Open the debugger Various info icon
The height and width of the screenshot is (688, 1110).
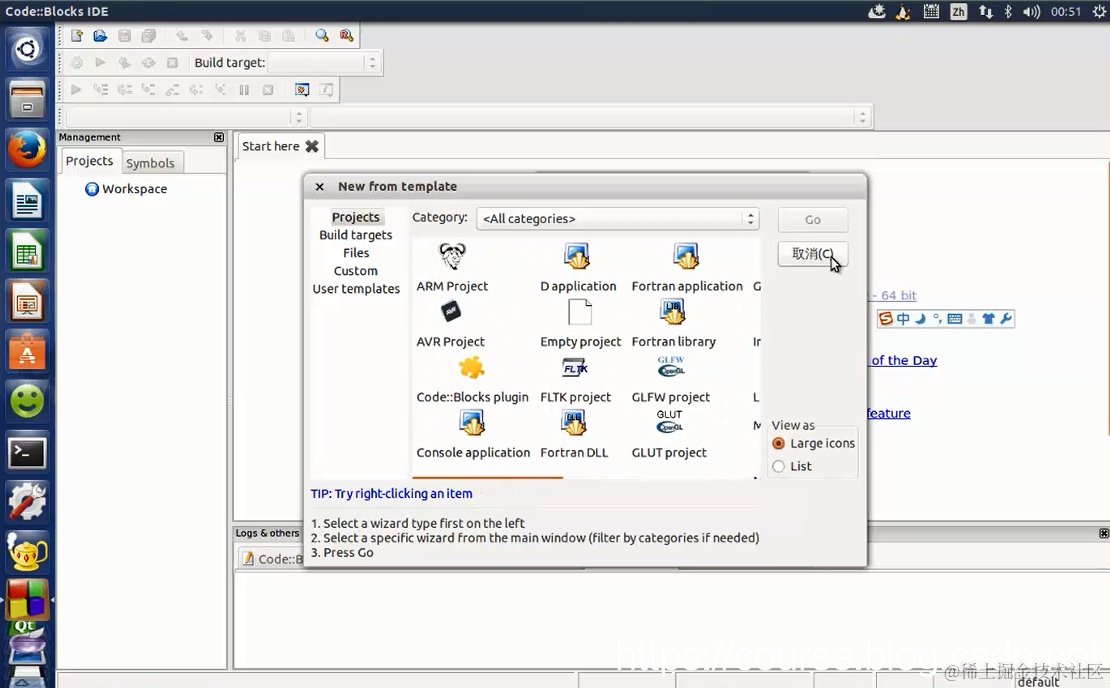pyautogui.click(x=326, y=90)
